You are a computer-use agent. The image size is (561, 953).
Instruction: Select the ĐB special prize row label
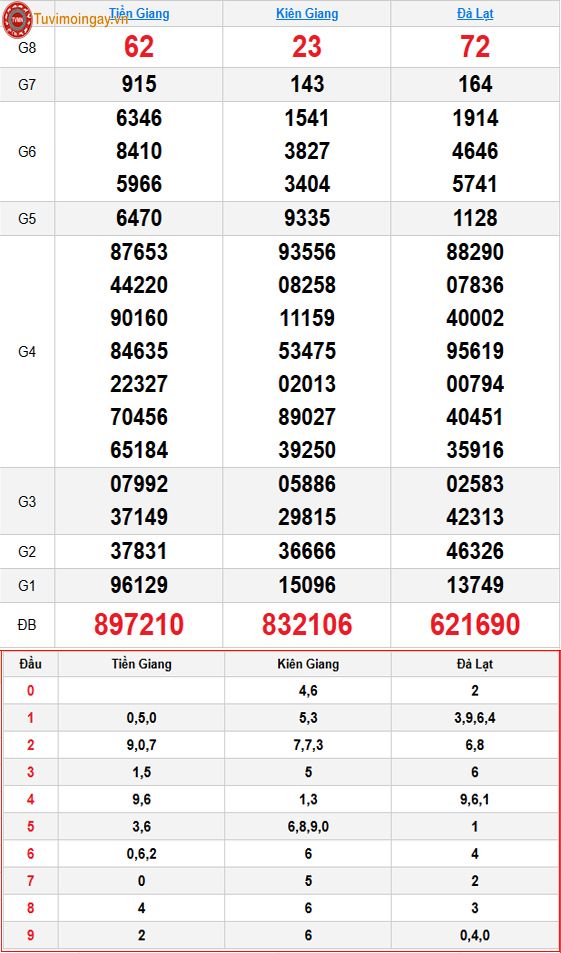(27, 625)
